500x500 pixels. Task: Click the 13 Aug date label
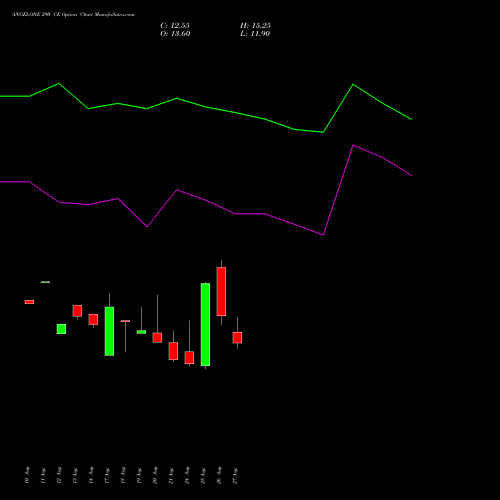[x=75, y=475]
